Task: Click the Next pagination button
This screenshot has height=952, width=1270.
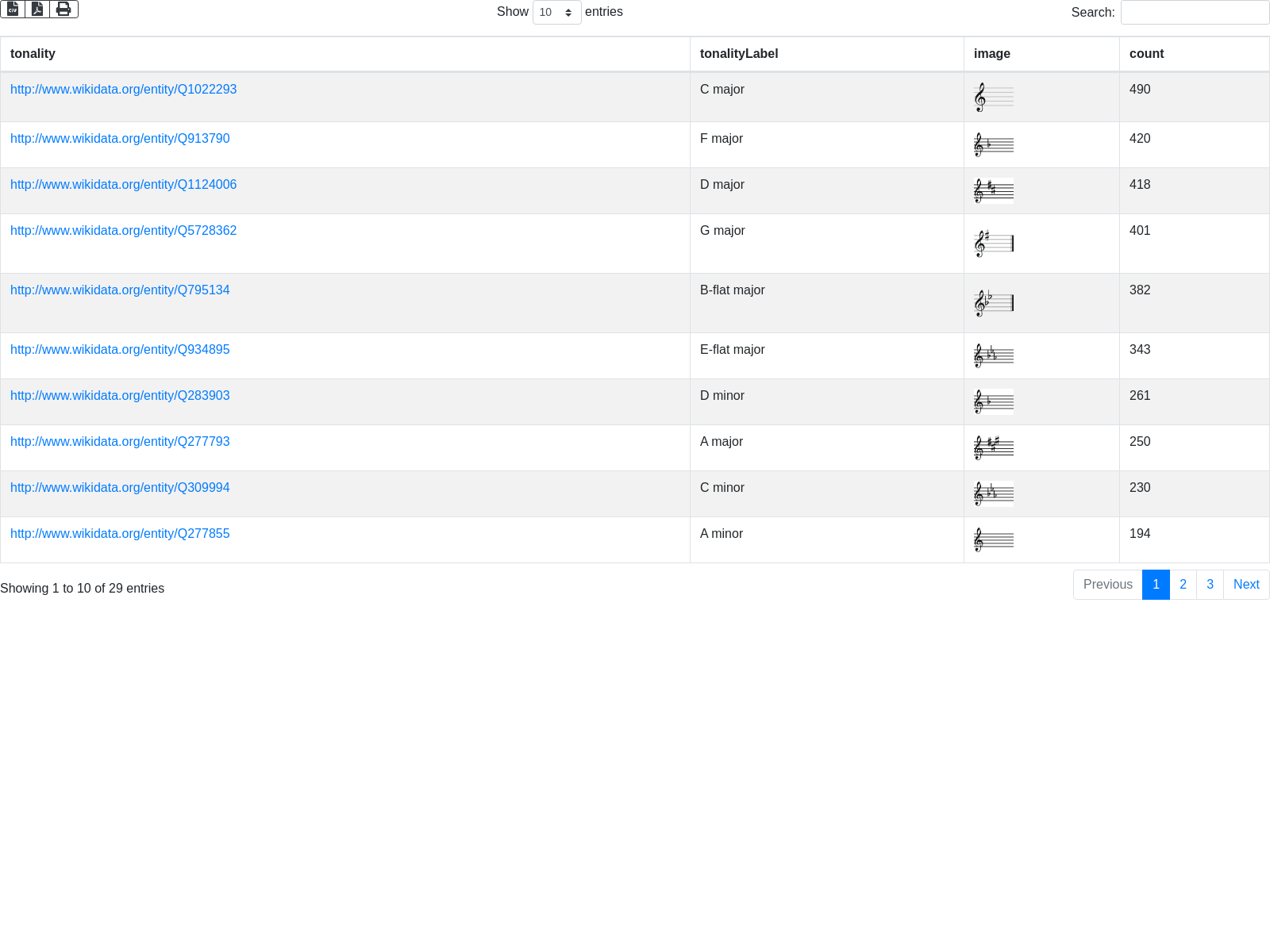Action: pos(1246,585)
